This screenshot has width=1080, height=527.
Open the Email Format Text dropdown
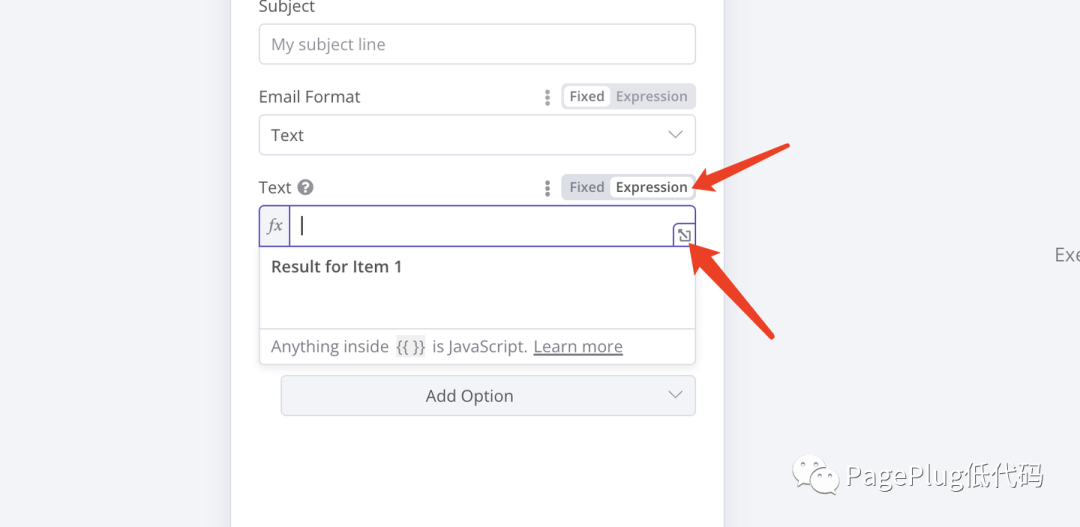coord(460,135)
